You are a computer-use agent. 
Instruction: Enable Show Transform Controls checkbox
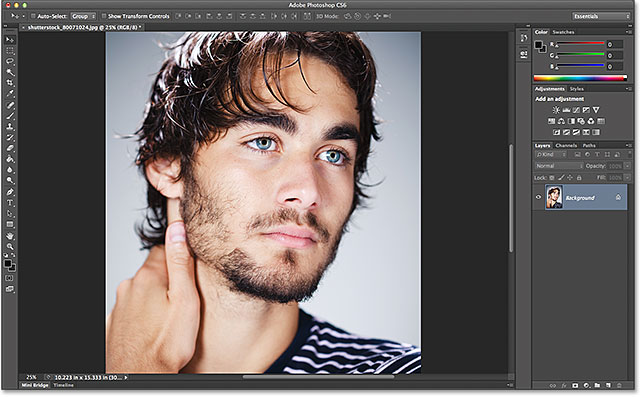pyautogui.click(x=104, y=16)
